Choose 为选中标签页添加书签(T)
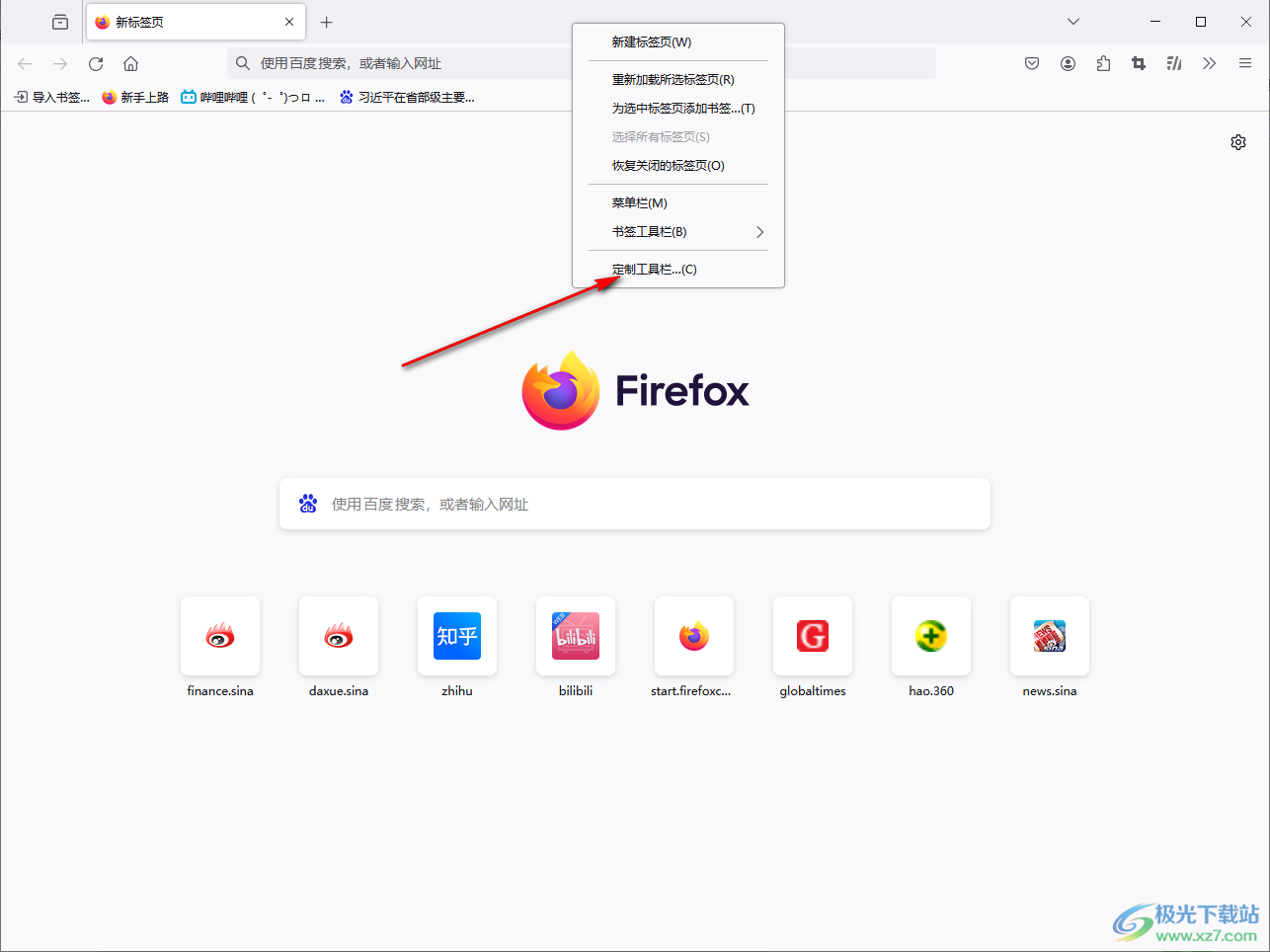 678,109
